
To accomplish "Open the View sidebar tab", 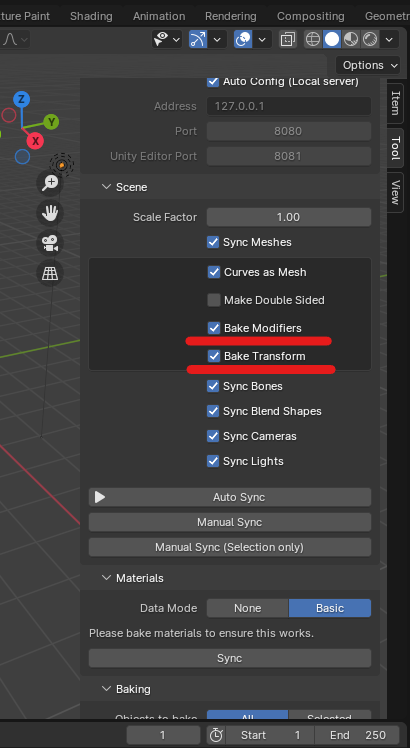I will (x=395, y=192).
